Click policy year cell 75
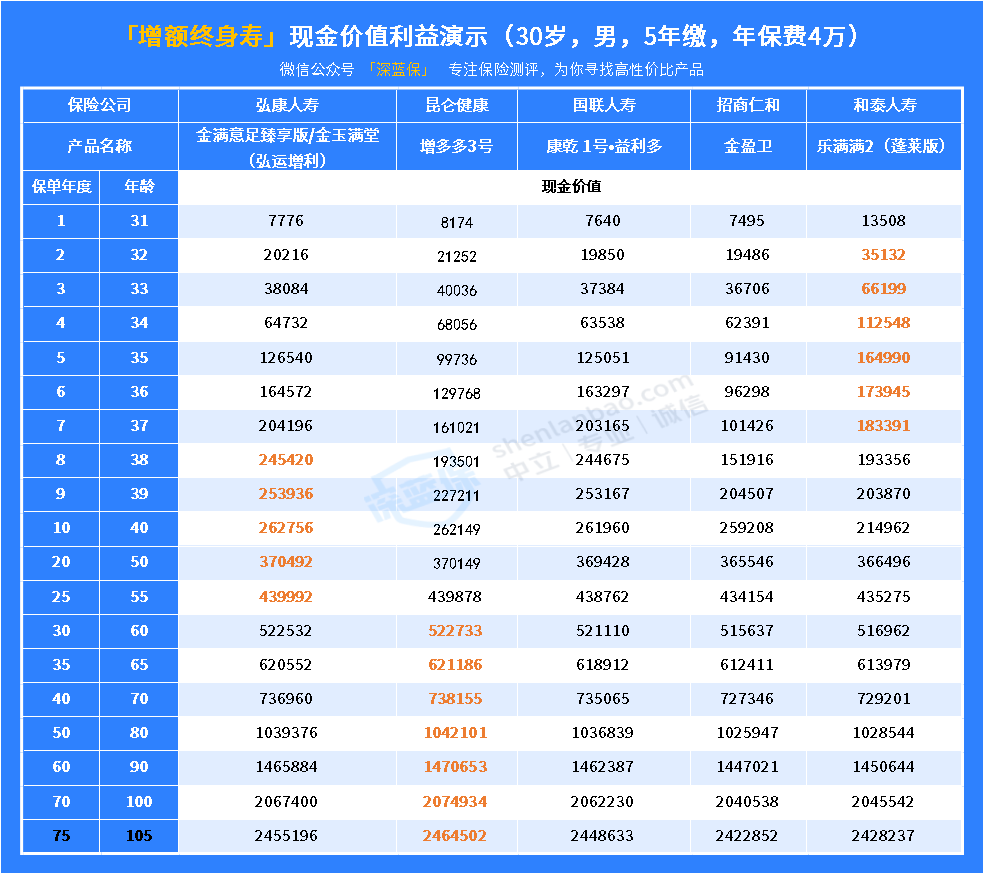Viewport: 985px width, 873px height. click(x=61, y=835)
